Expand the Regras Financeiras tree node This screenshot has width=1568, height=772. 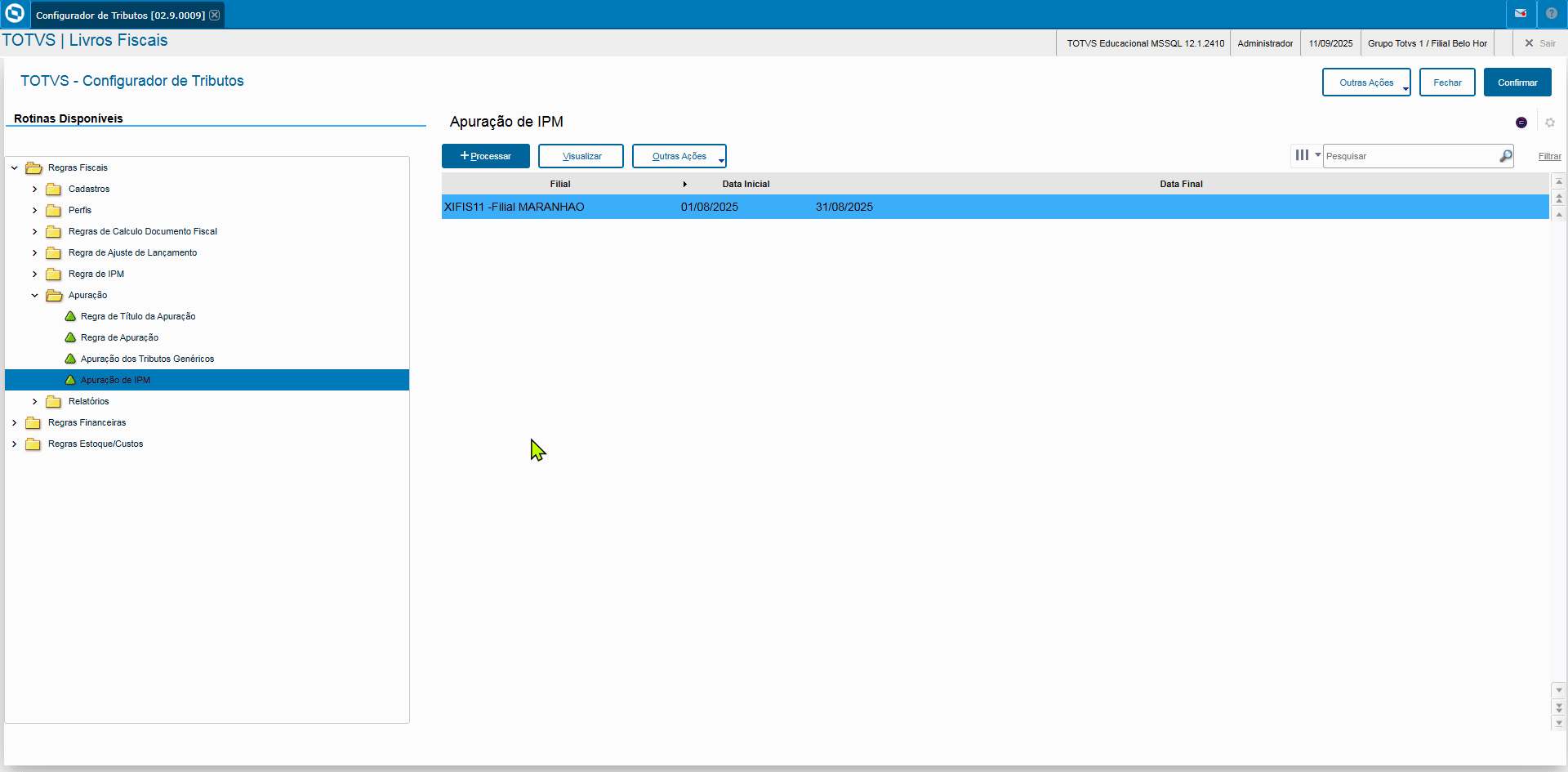[15, 422]
